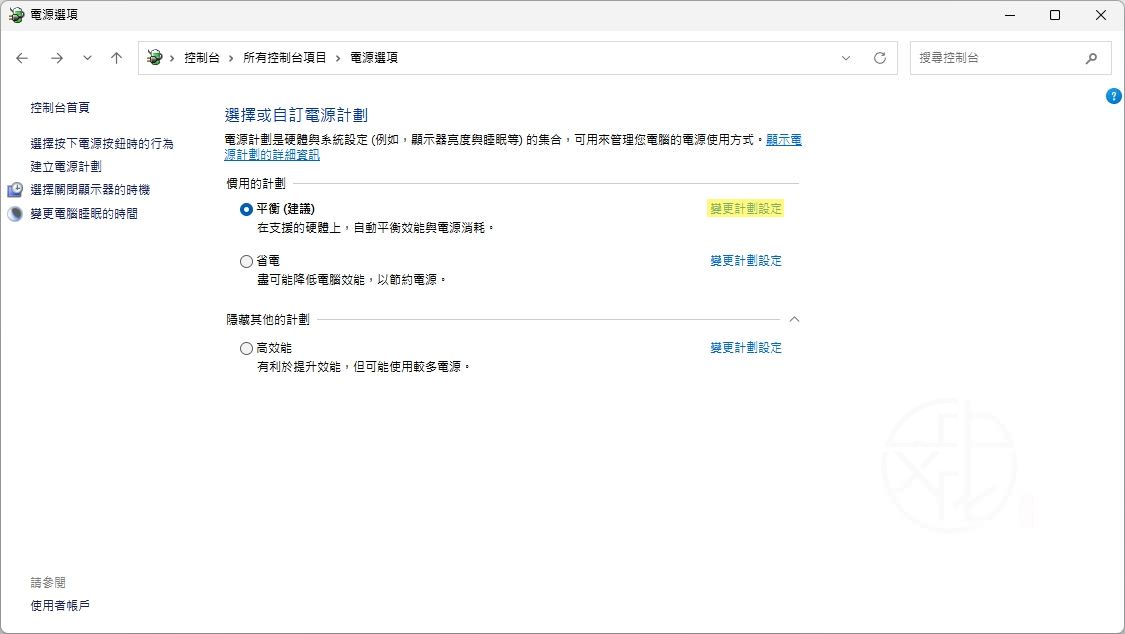The height and width of the screenshot is (634, 1125).
Task: Expand address bar history dropdown
Action: click(x=846, y=58)
